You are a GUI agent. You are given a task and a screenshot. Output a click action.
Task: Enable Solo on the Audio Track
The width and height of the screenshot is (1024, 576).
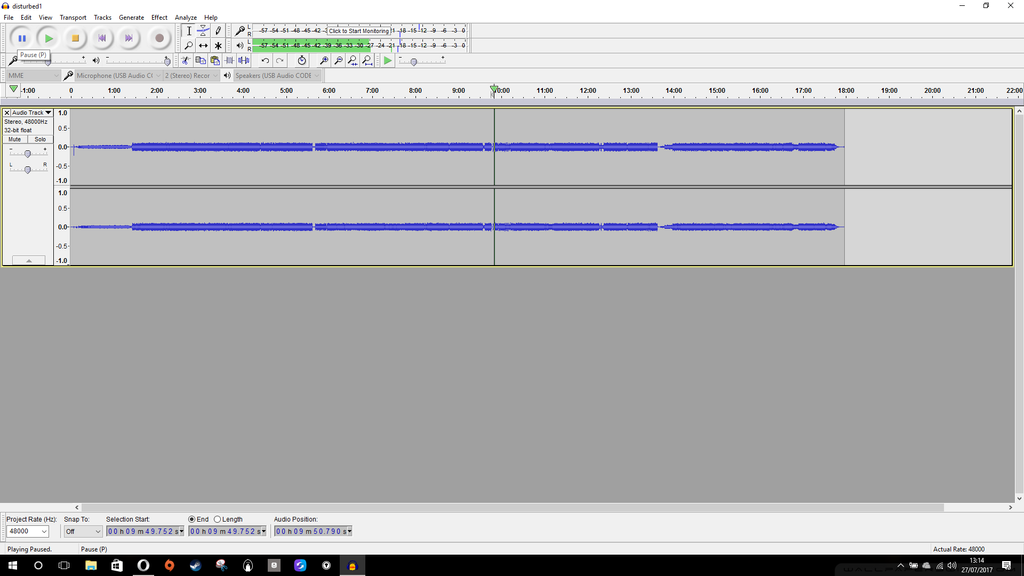pyautogui.click(x=39, y=139)
